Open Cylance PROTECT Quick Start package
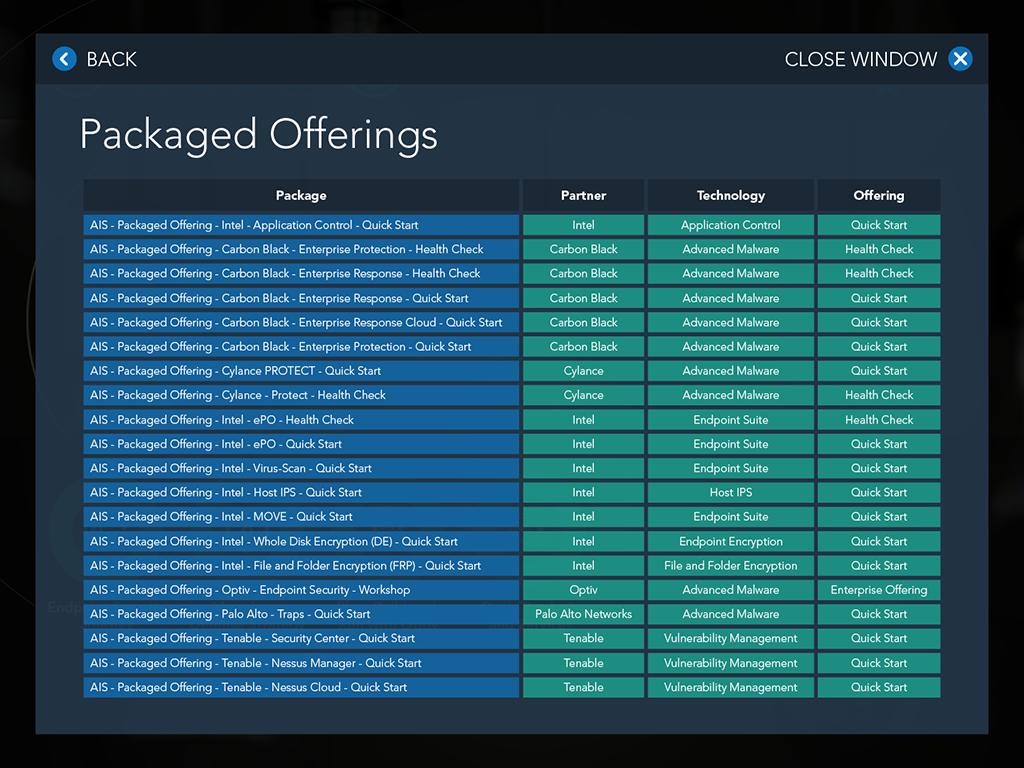 [301, 370]
